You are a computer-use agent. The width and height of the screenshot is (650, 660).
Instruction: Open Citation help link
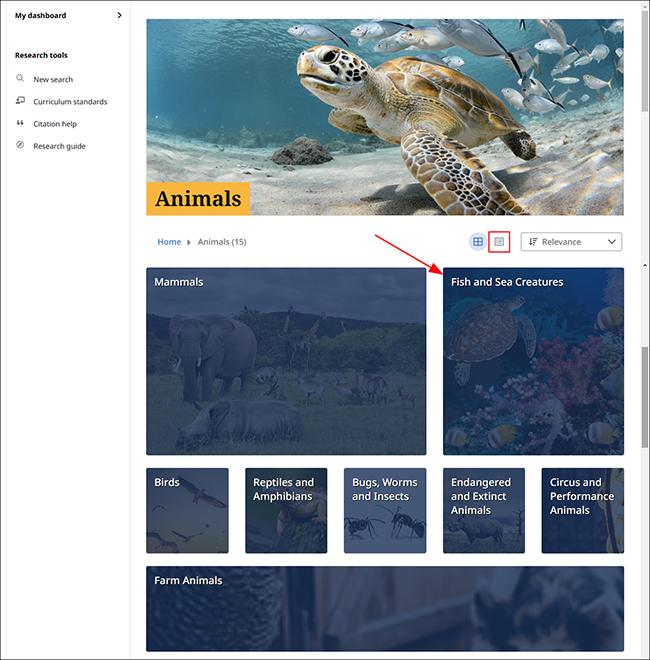[x=55, y=124]
